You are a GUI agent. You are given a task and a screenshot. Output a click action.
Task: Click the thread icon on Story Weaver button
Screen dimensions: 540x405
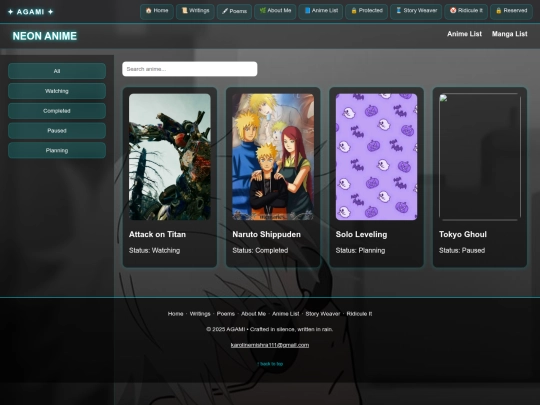coord(398,11)
